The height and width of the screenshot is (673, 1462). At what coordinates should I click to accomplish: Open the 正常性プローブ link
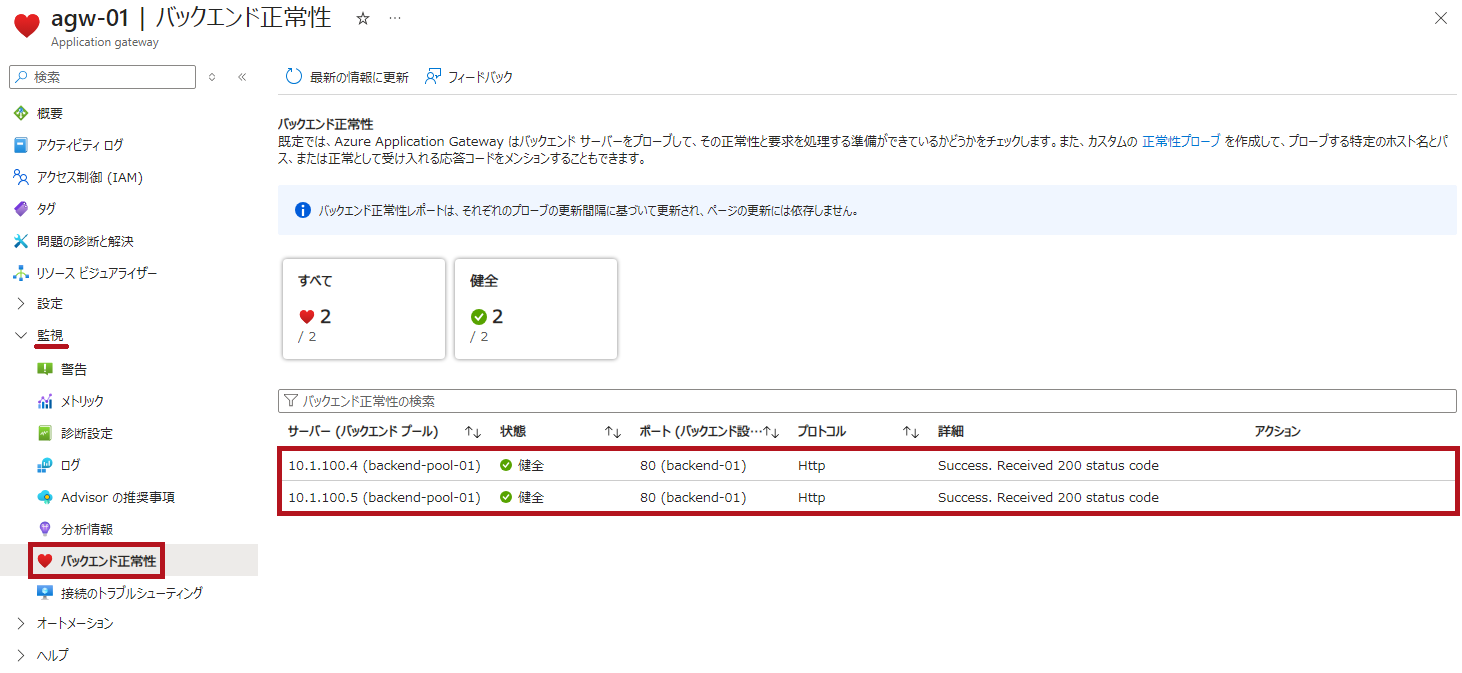coord(1181,142)
